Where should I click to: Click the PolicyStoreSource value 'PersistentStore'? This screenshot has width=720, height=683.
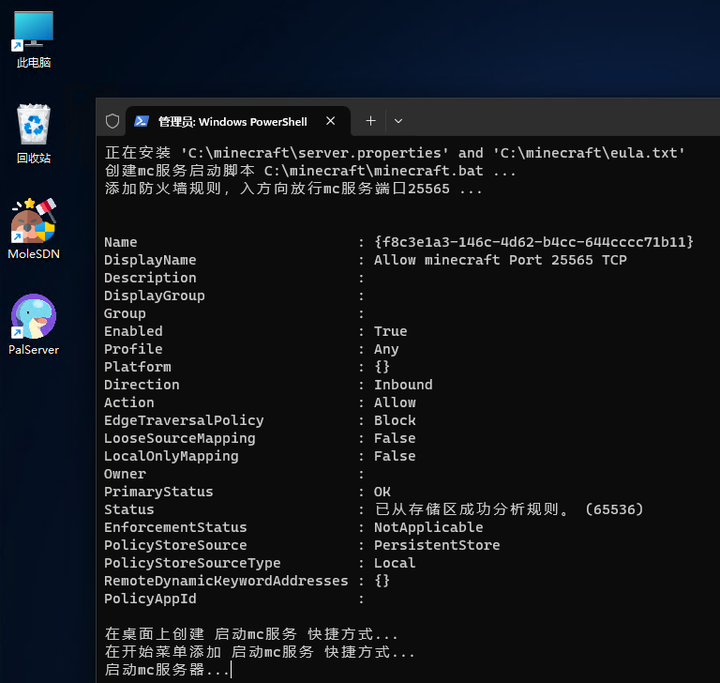coord(437,545)
